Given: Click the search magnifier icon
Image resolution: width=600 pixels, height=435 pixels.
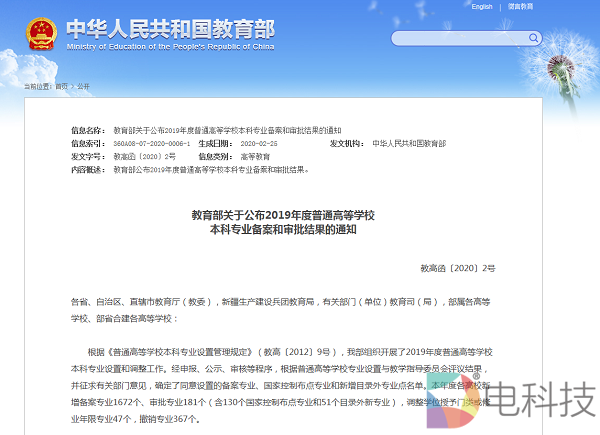Looking at the screenshot, I should (533, 38).
